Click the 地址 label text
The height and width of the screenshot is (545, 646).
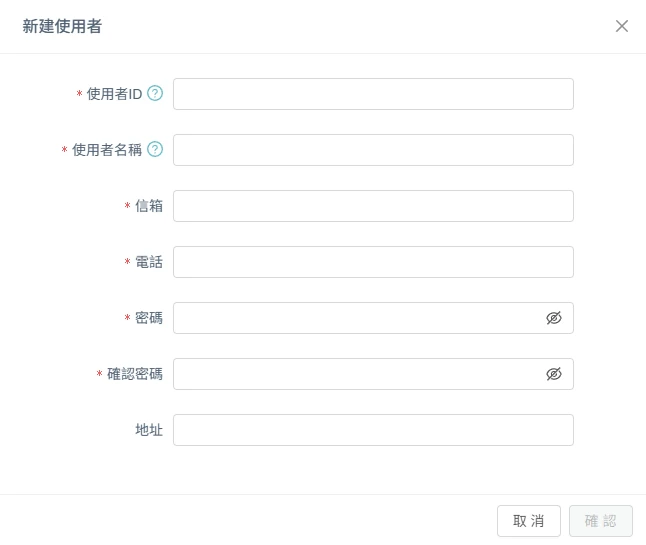149,430
